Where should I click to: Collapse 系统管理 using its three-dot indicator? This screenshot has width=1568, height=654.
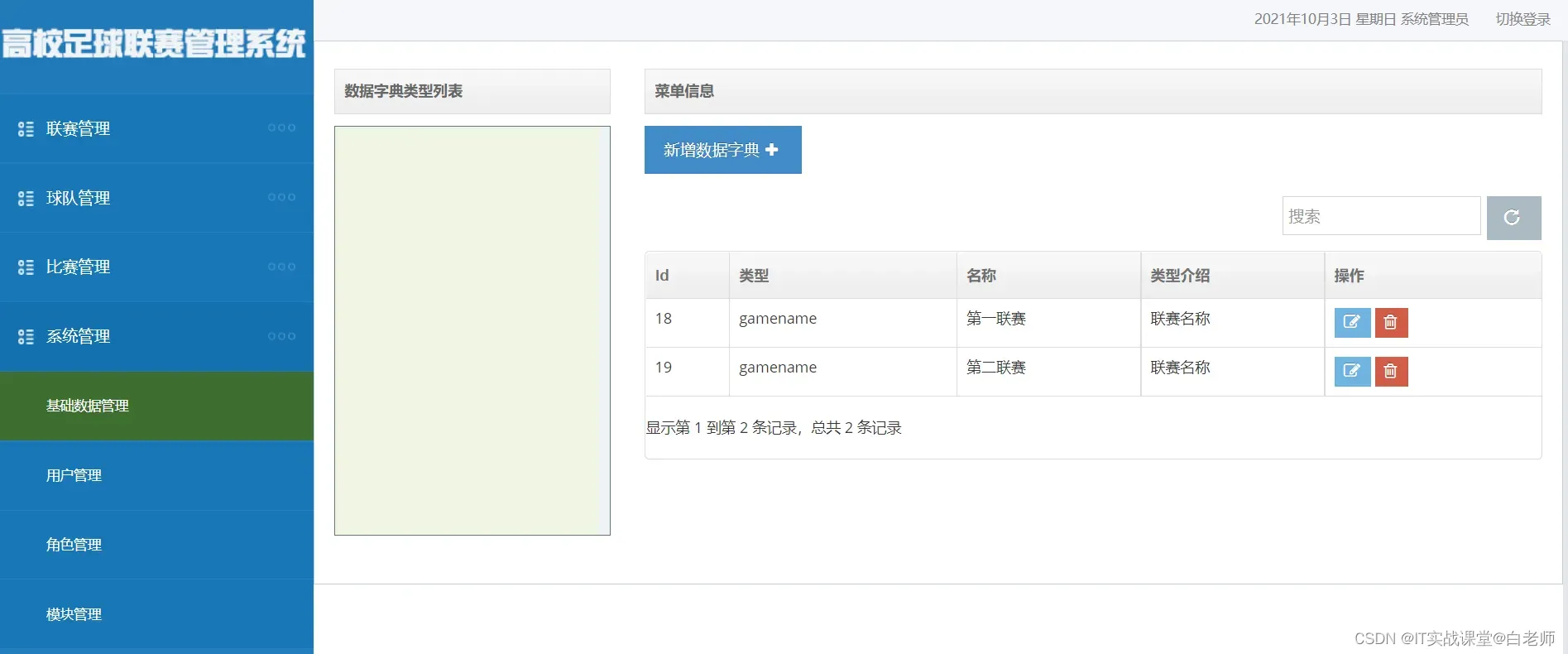click(x=281, y=336)
